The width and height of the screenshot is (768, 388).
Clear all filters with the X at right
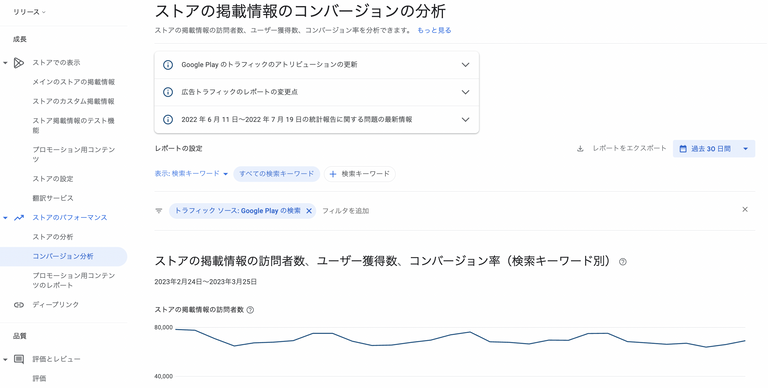(745, 210)
